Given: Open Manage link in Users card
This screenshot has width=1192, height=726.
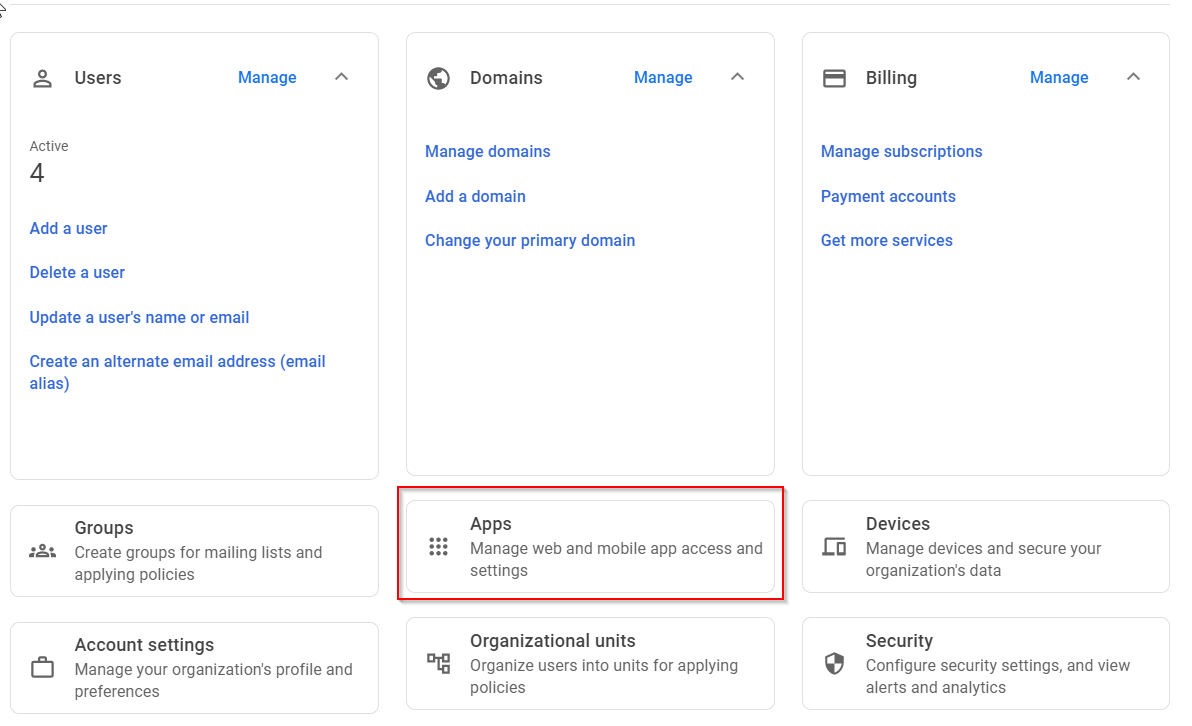Looking at the screenshot, I should 267,78.
